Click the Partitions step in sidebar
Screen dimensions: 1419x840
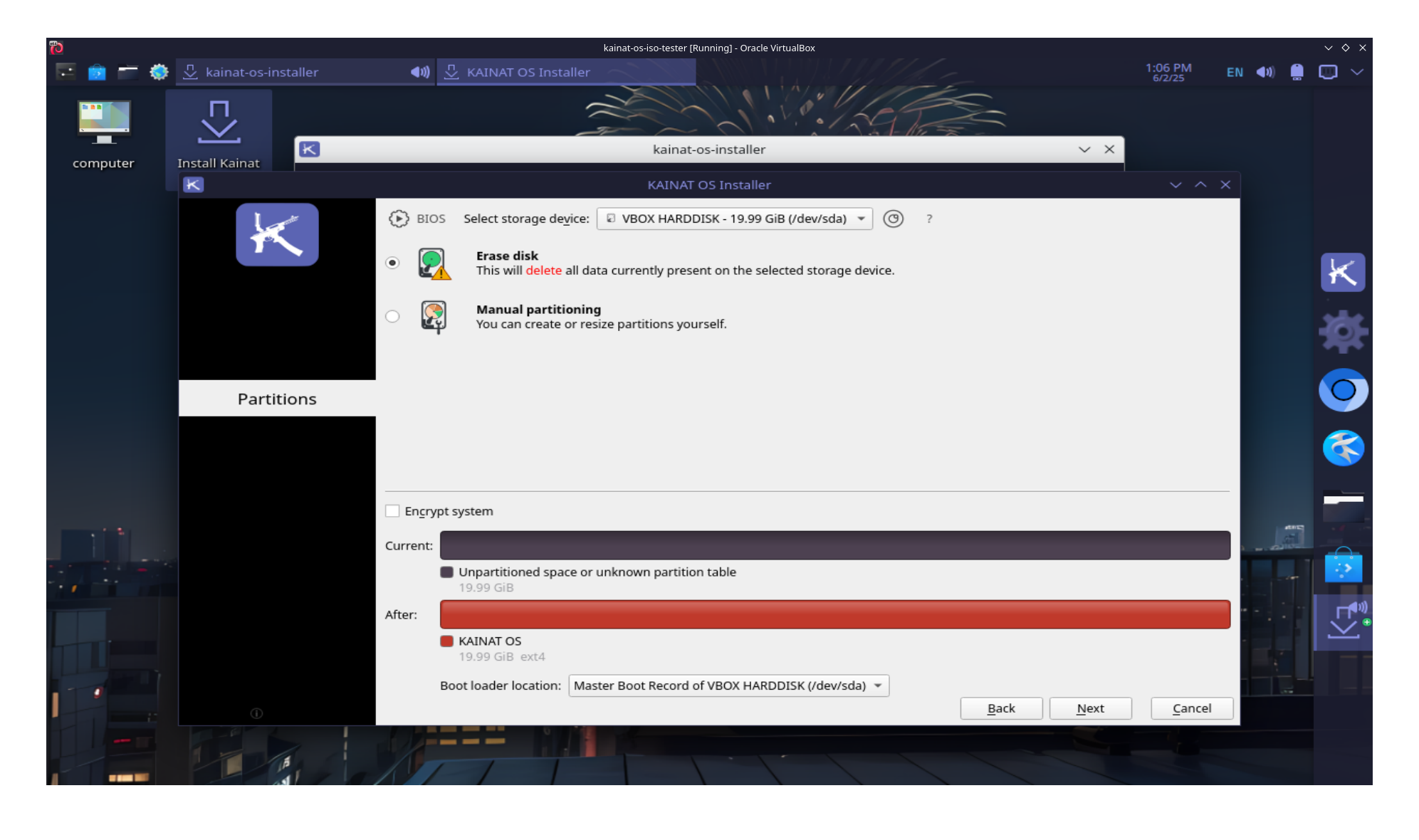pyautogui.click(x=277, y=399)
